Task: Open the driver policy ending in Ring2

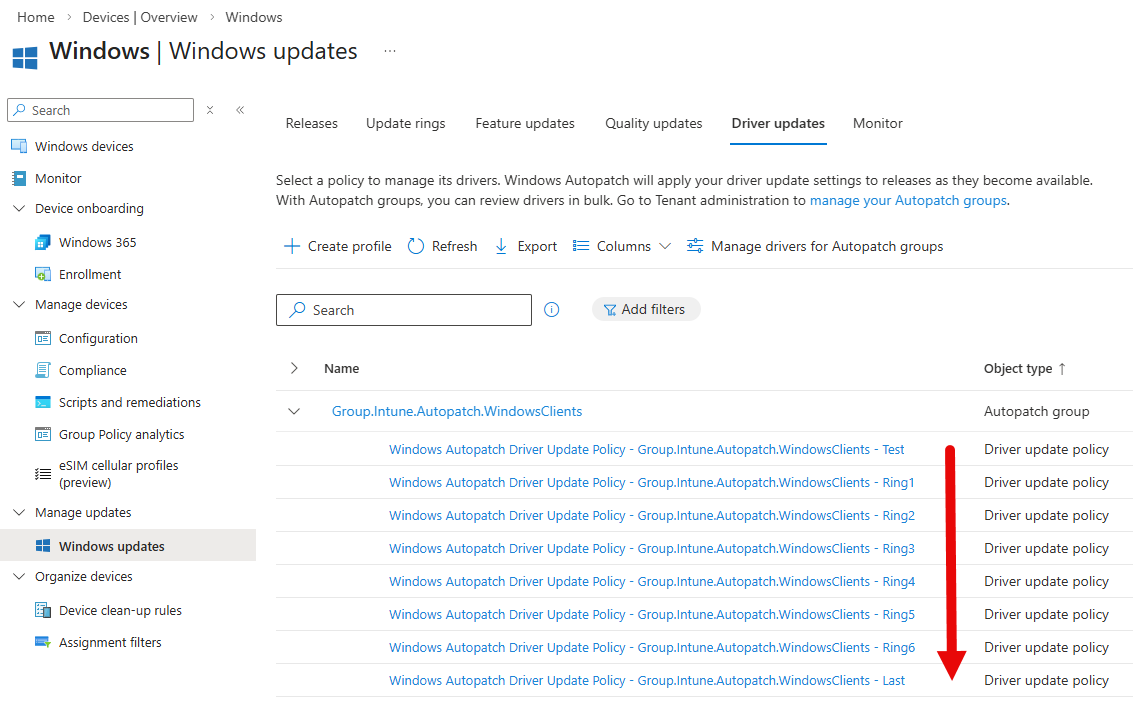Action: 652,516
